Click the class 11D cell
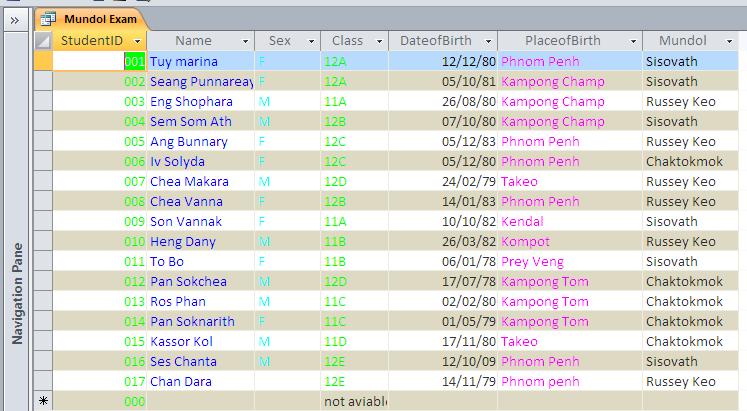 pyautogui.click(x=335, y=341)
